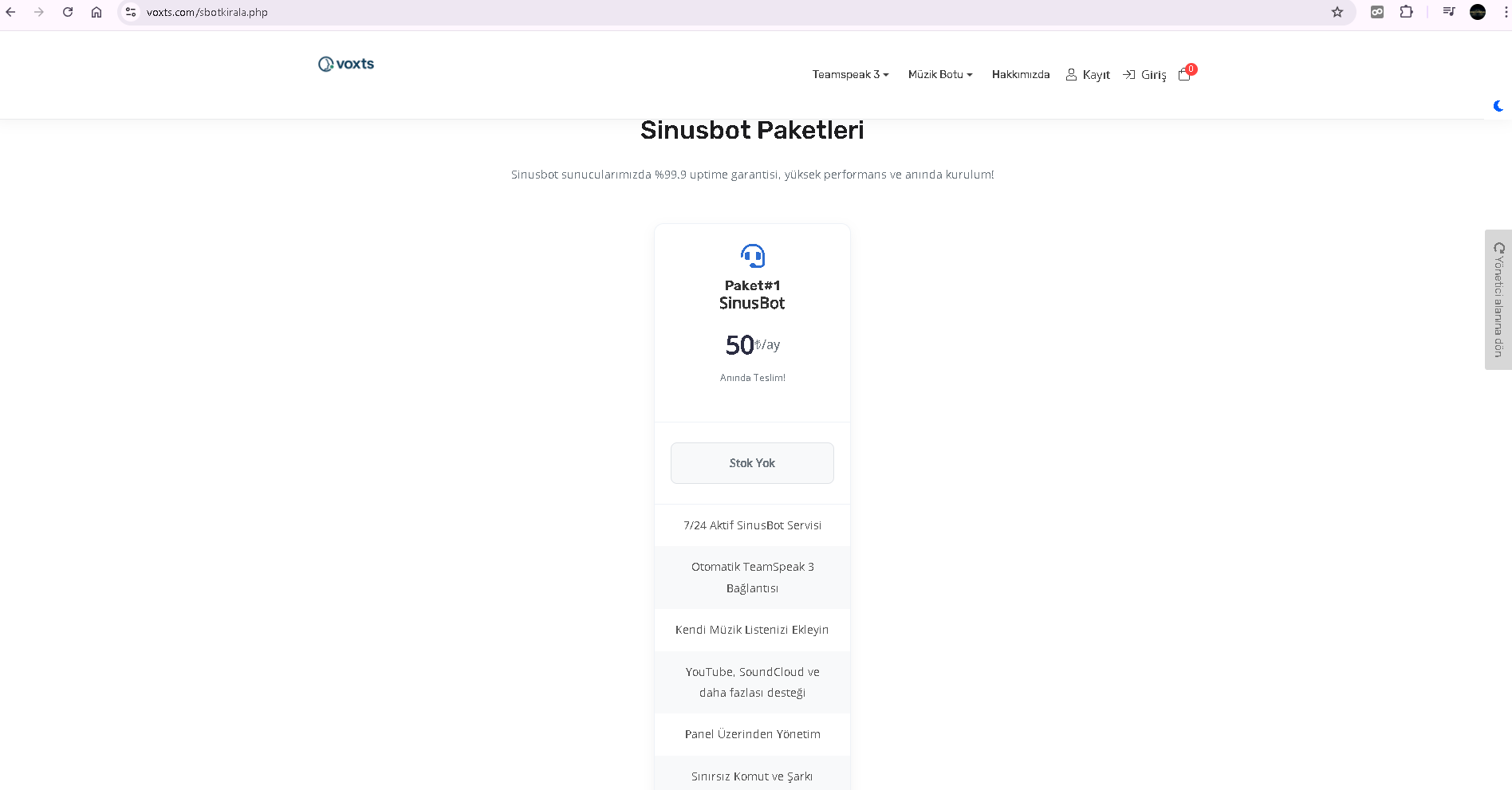Image resolution: width=1512 pixels, height=790 pixels.
Task: Open the shopping cart icon
Action: click(1185, 73)
